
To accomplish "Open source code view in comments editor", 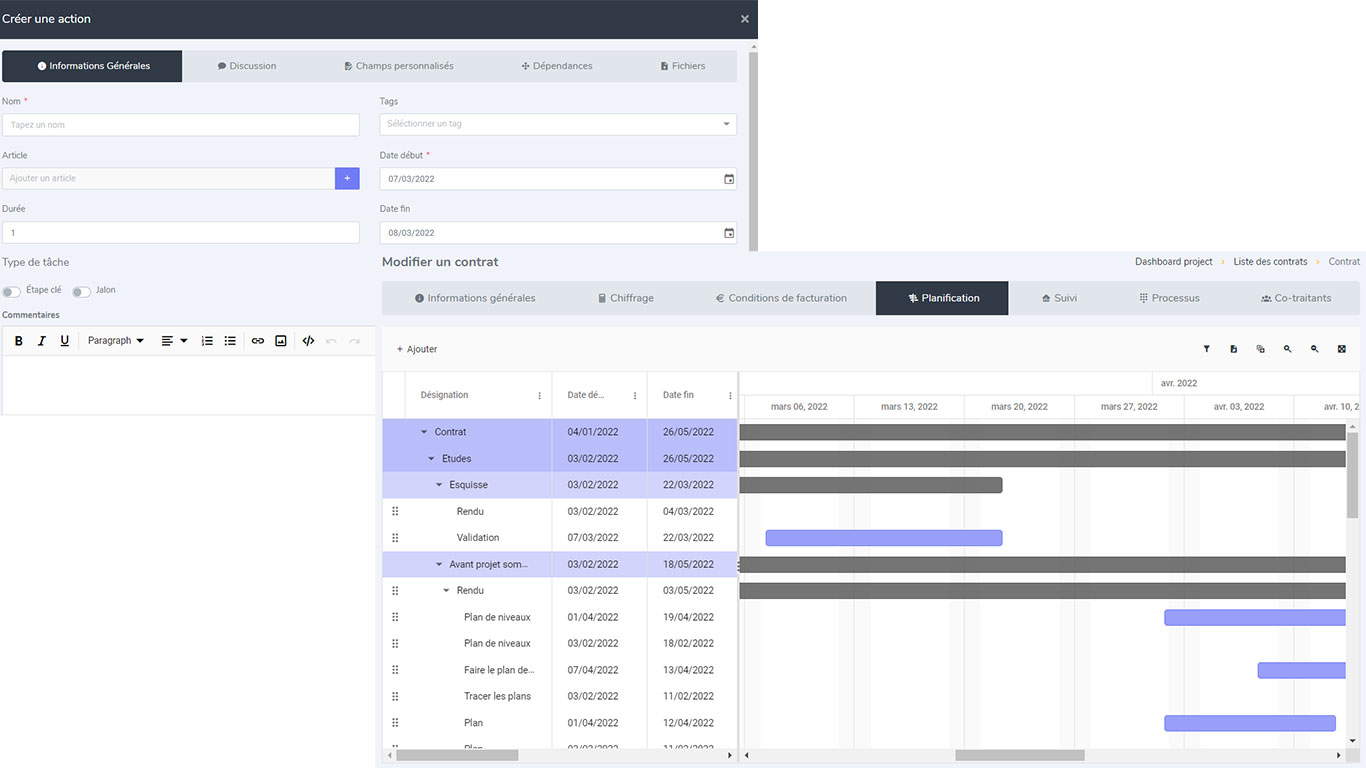I will tap(308, 341).
